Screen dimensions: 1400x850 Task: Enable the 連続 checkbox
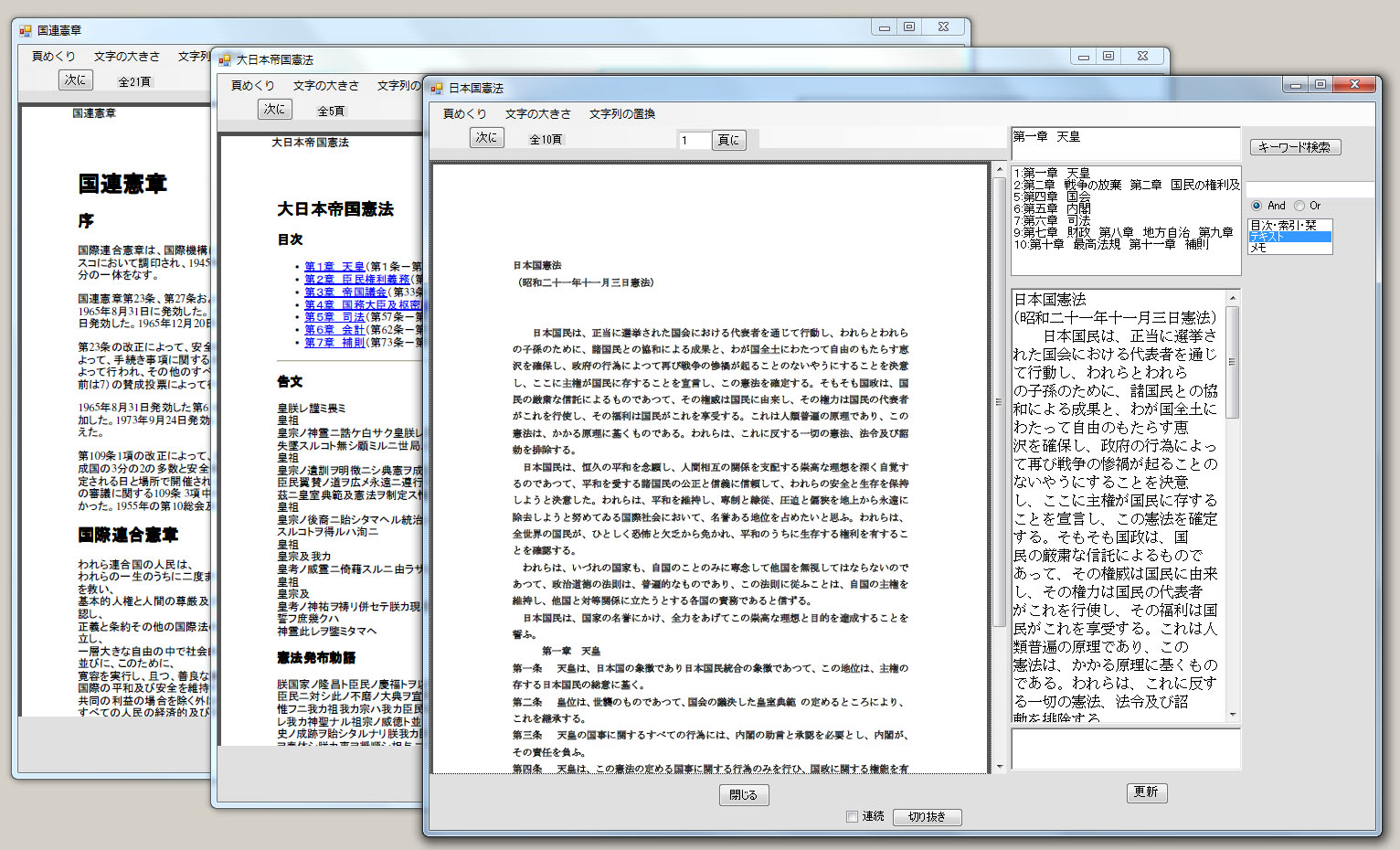click(x=852, y=816)
